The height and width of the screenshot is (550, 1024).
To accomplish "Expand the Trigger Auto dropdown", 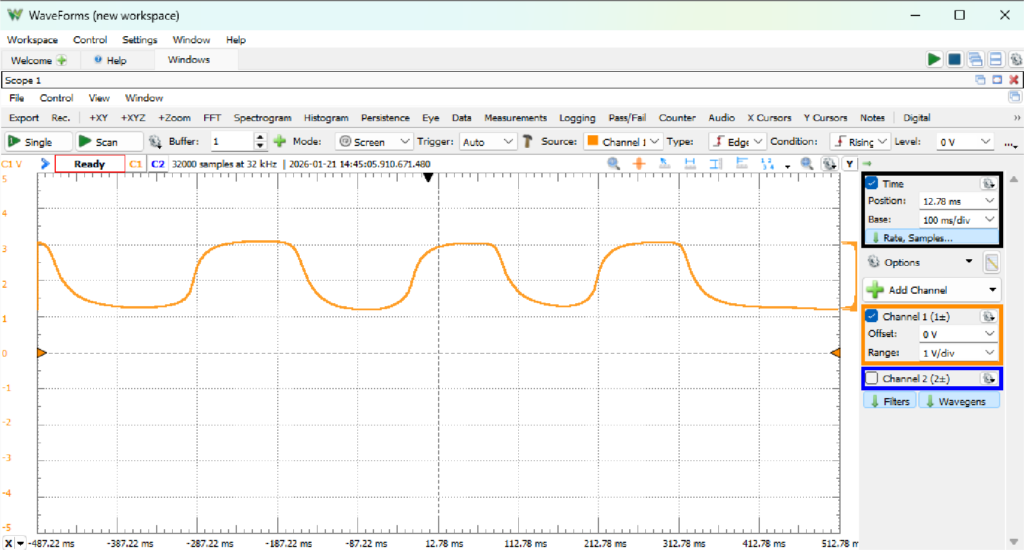I will point(489,142).
